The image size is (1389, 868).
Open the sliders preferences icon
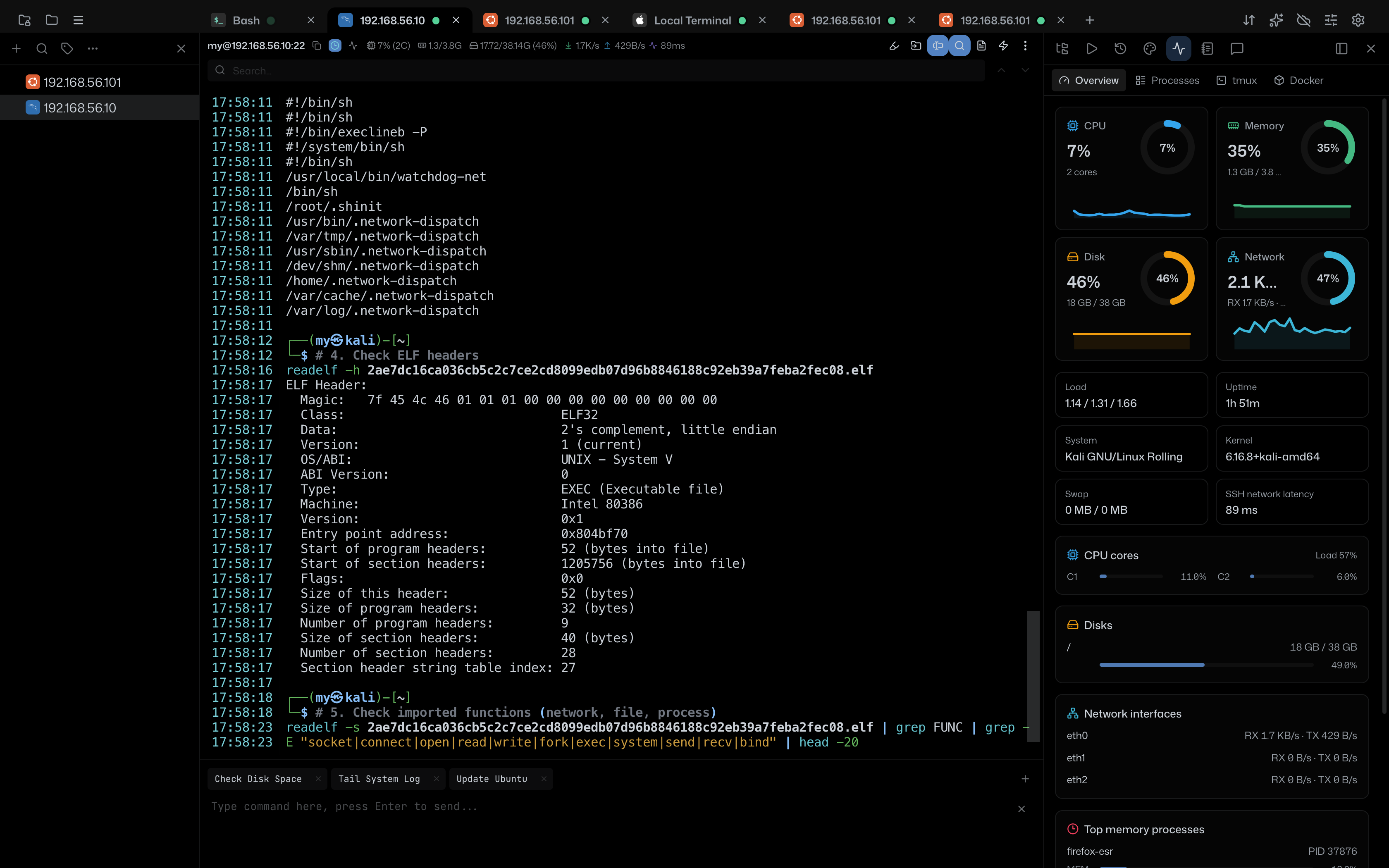coord(1330,20)
